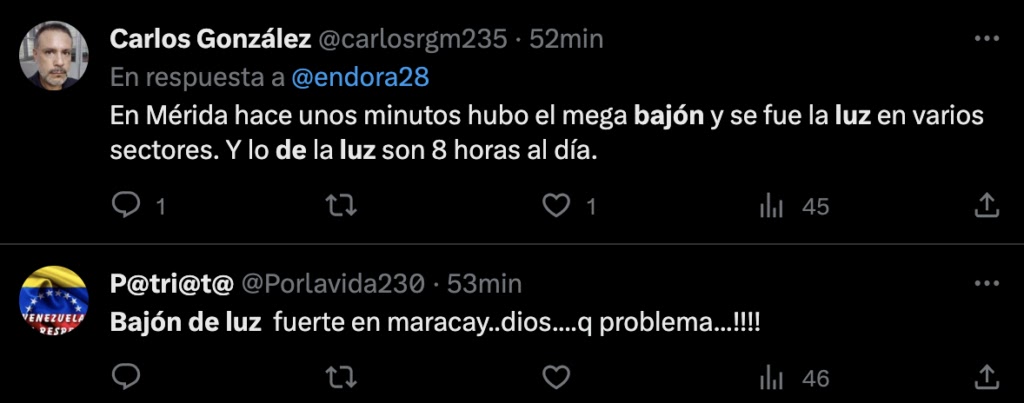Image resolution: width=1024 pixels, height=403 pixels.
Task: Click Carlos González's profile photo
Action: point(54,56)
